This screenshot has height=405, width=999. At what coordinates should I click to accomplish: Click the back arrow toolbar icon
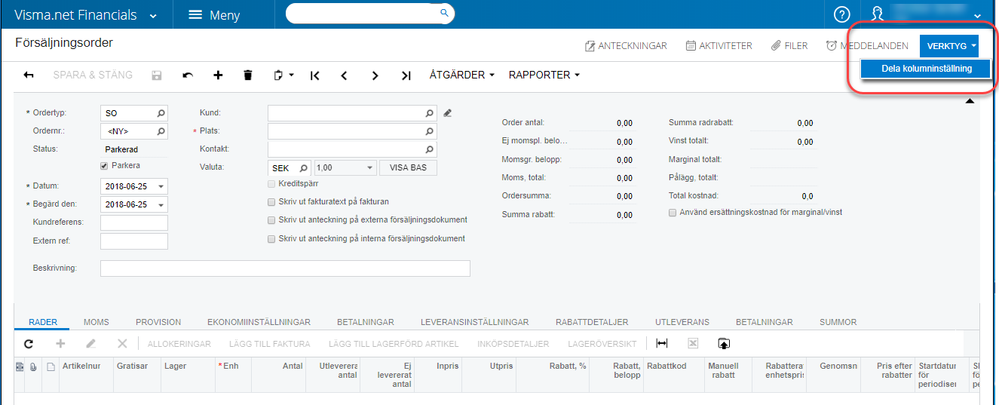coord(29,75)
